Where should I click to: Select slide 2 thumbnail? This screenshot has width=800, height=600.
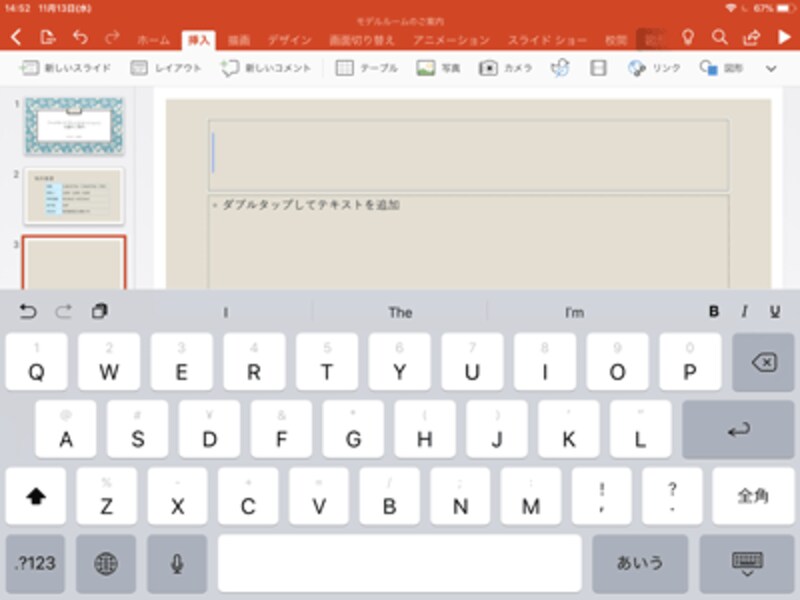(74, 196)
